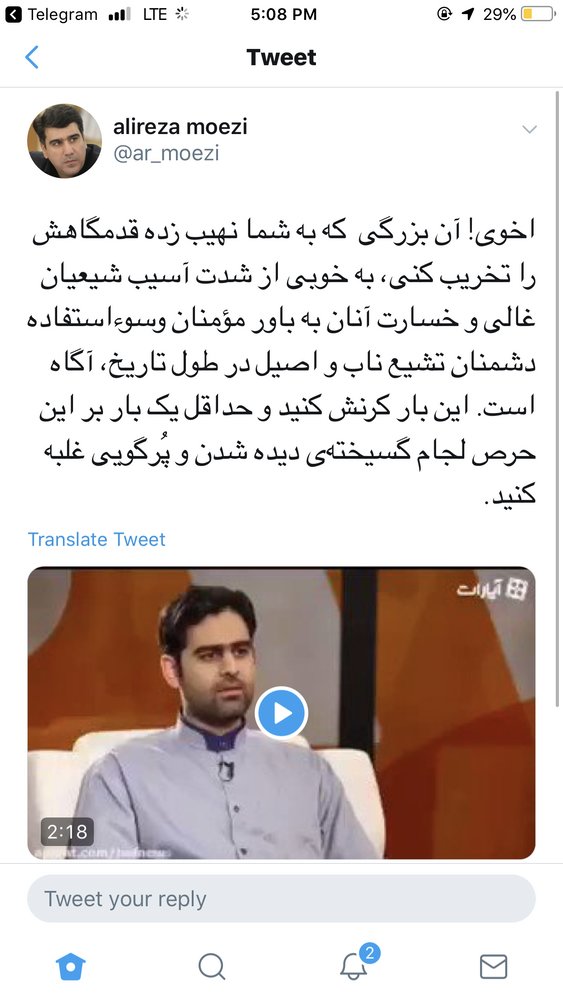Click the Aparat logo on video
Viewport: 563px width, 1000px height.
tap(492, 590)
